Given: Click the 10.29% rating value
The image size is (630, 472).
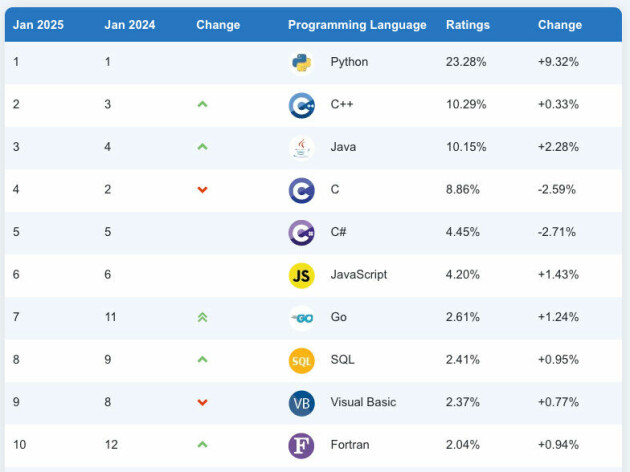Looking at the screenshot, I should [466, 104].
